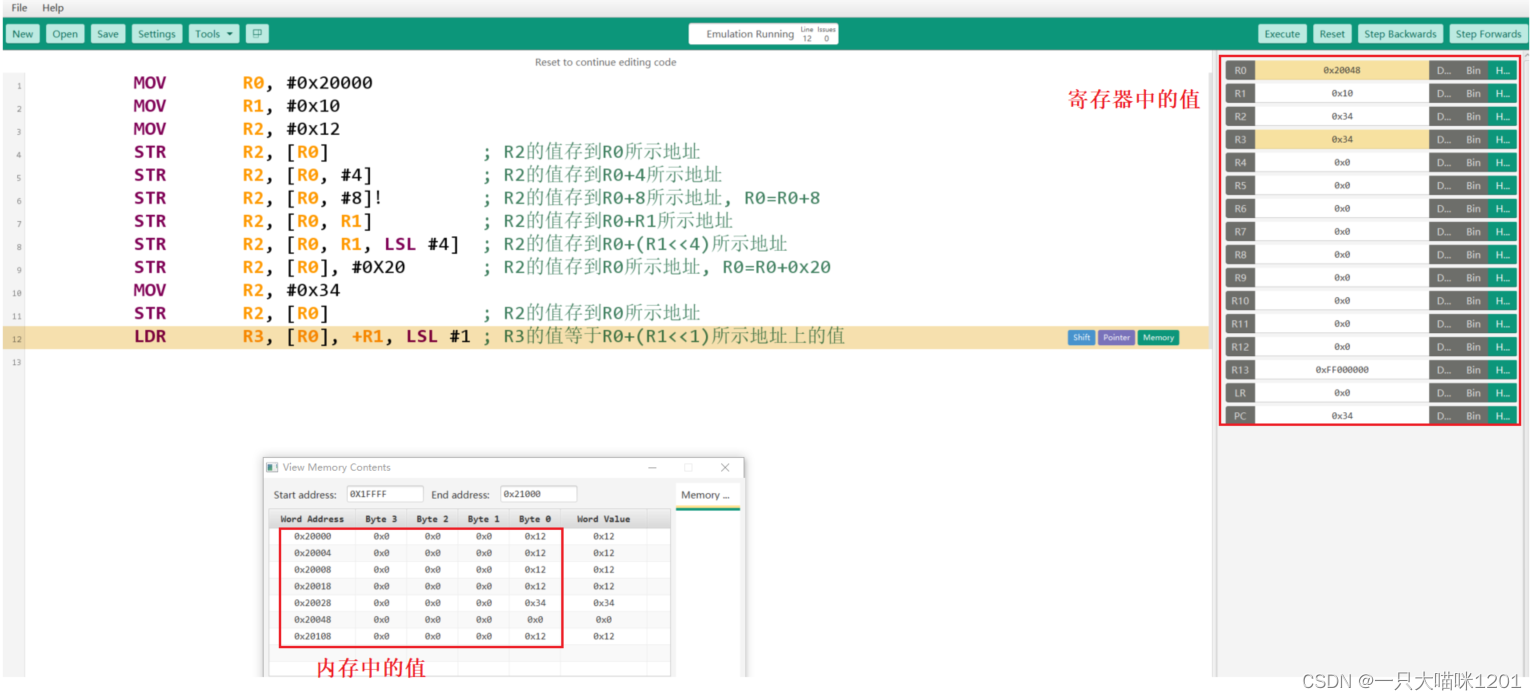This screenshot has height=700, width=1537.
Task: Click the Settings button
Action: (x=157, y=34)
